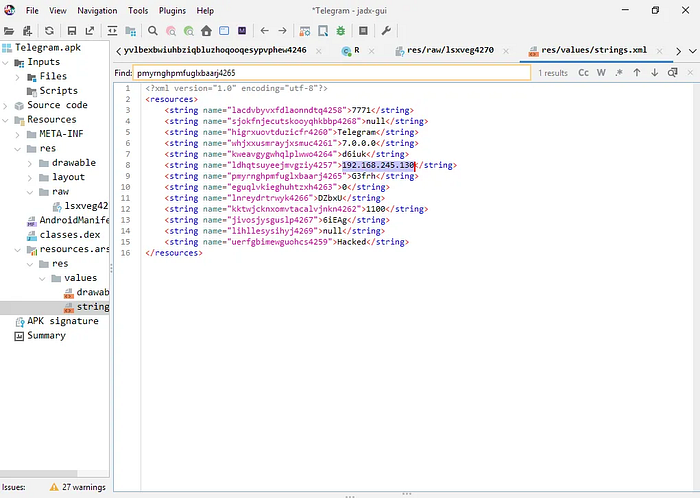Screen dimensions: 700x498
Task: Click the Quark analysis toolbar icon
Action: tap(323, 31)
